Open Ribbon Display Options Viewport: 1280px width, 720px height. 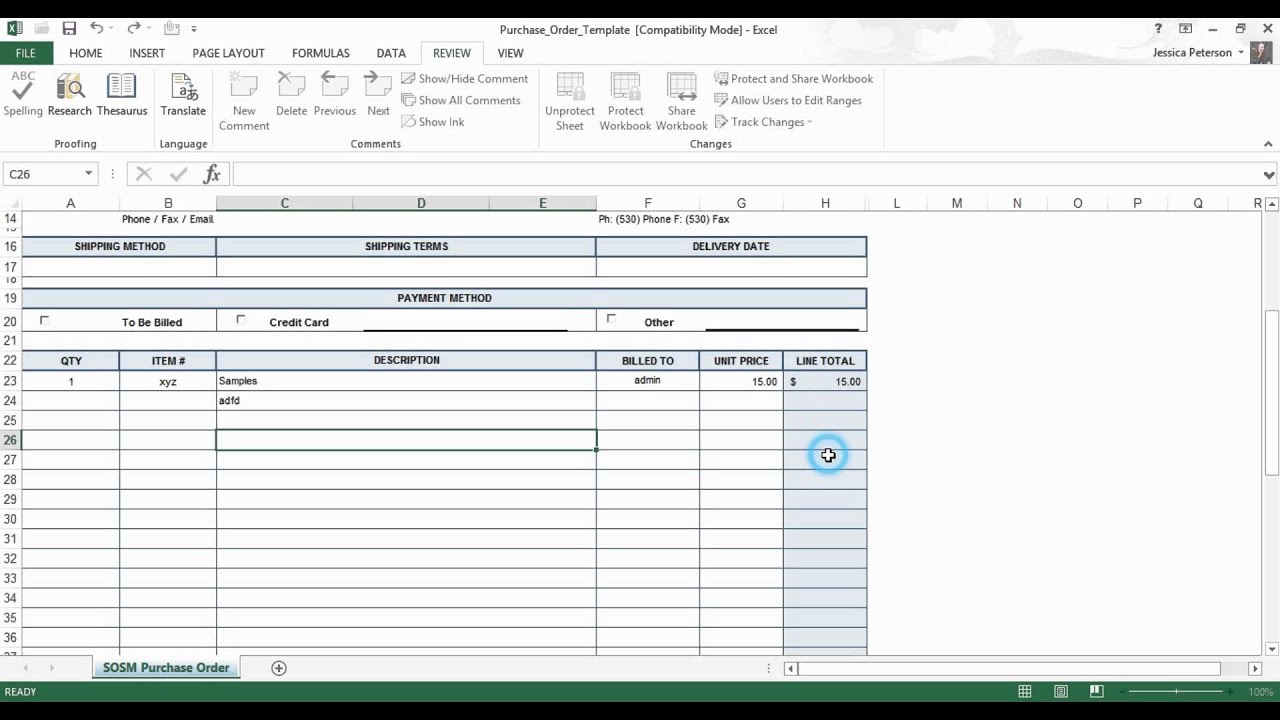click(x=1185, y=29)
